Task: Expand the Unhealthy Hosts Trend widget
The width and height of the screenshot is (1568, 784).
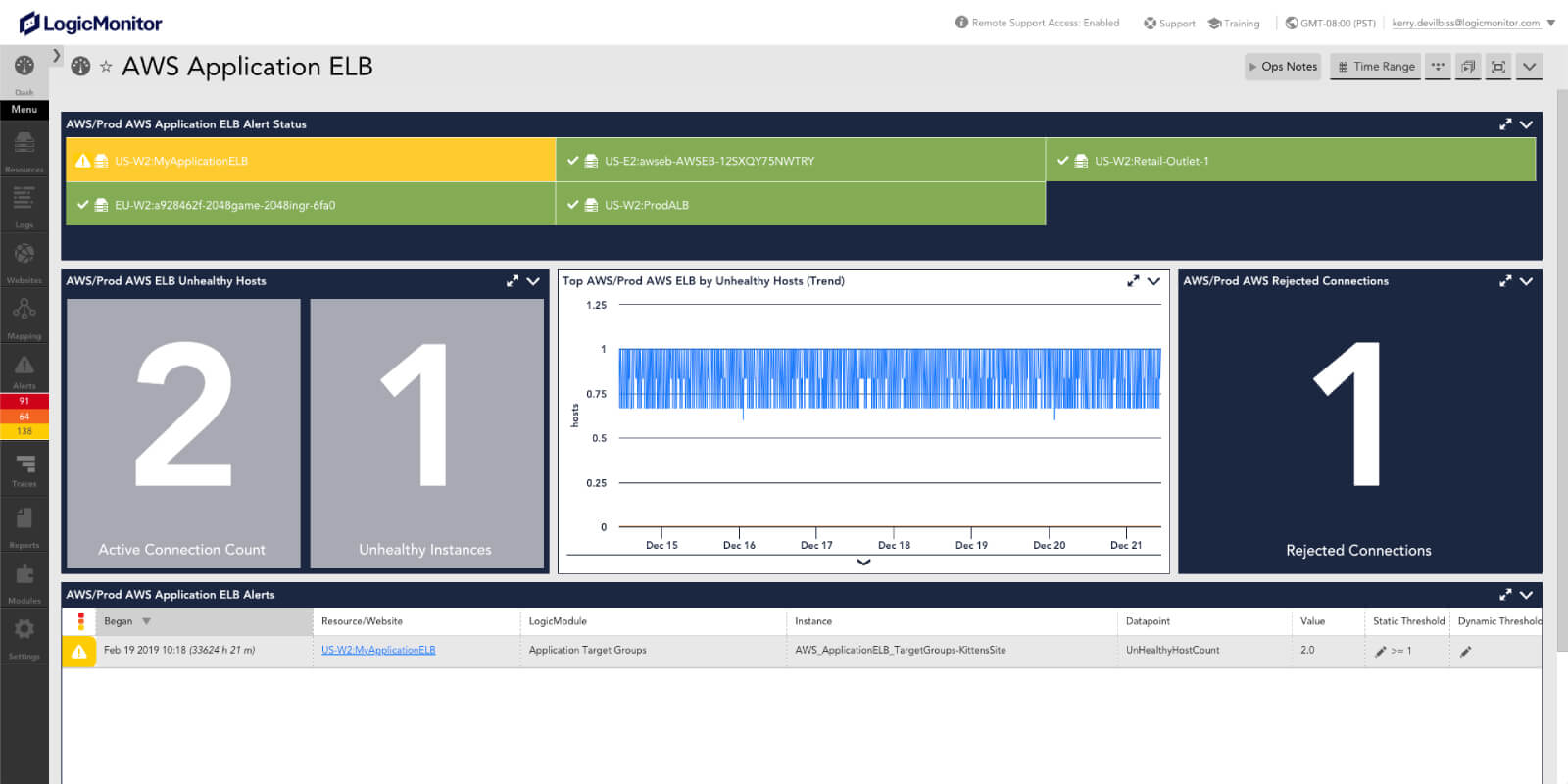Action: pos(1133,281)
